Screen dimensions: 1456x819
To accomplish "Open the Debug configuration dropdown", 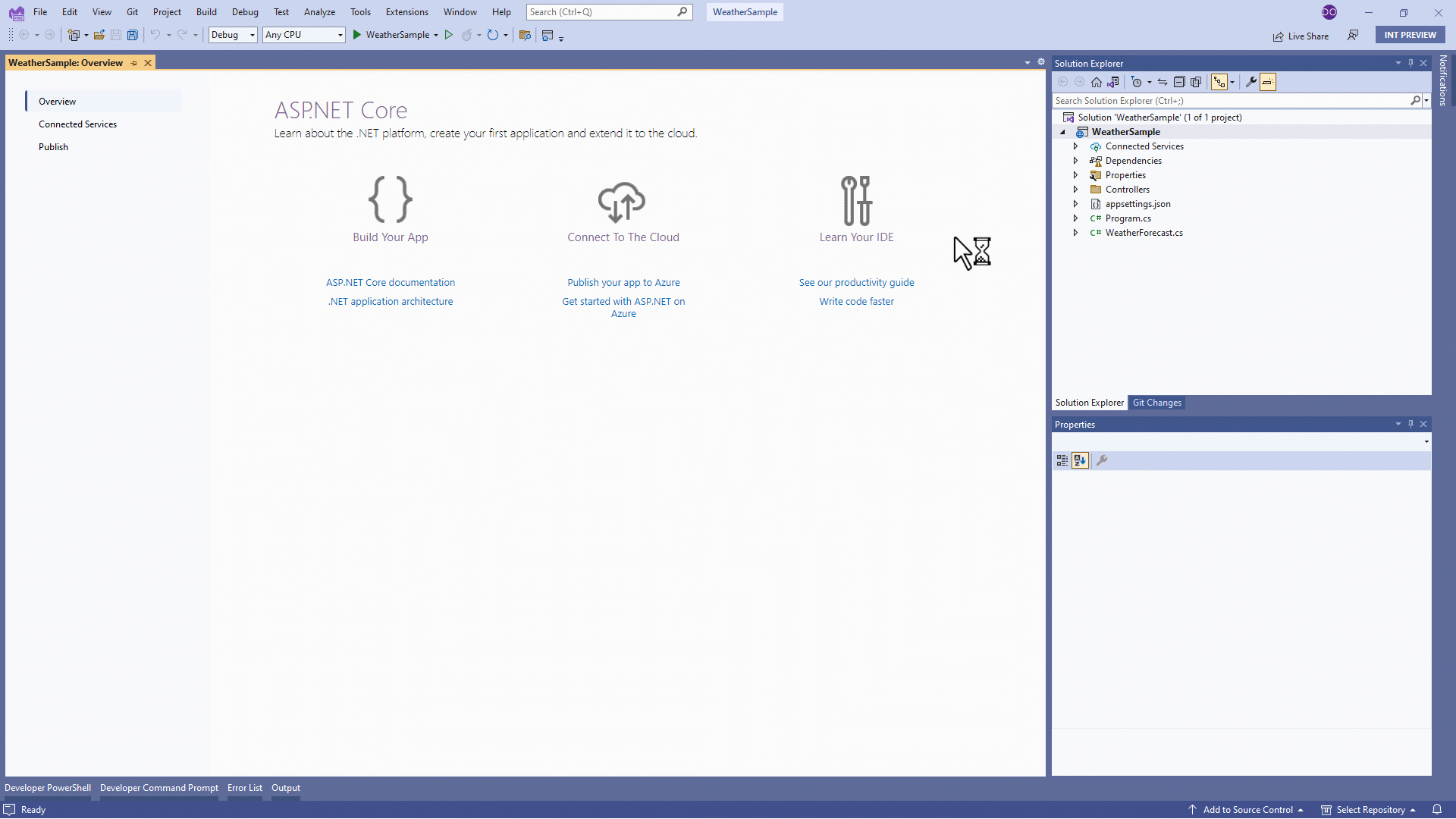I will [233, 35].
